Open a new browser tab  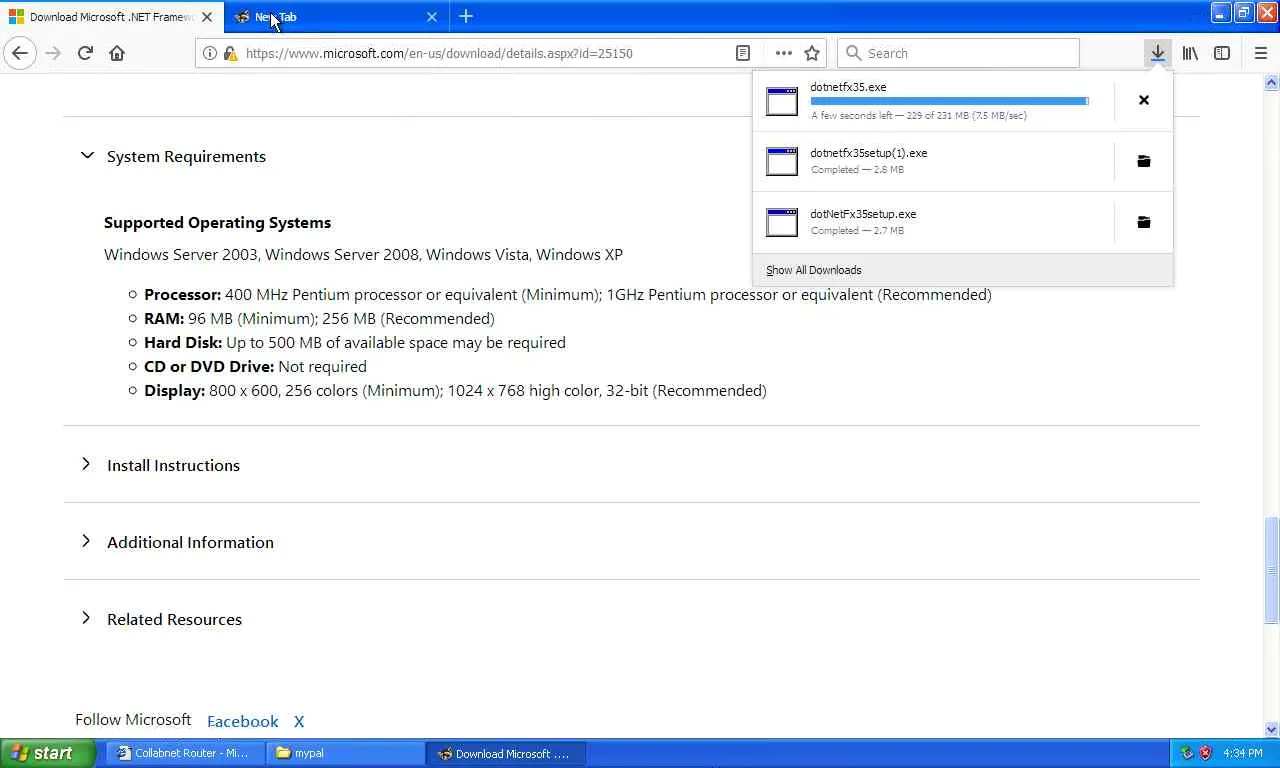pyautogui.click(x=466, y=16)
